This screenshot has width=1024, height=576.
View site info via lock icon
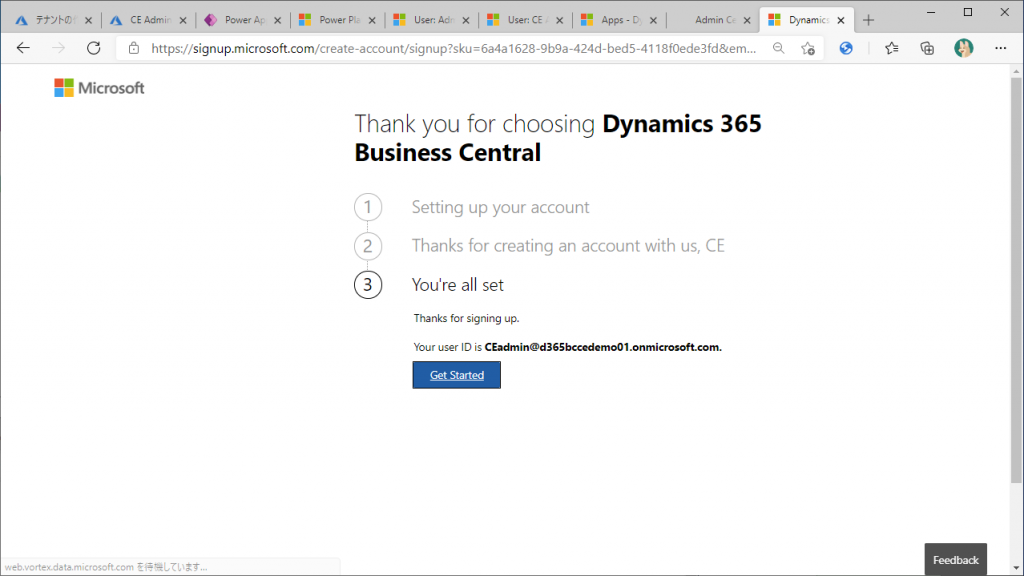(x=134, y=48)
